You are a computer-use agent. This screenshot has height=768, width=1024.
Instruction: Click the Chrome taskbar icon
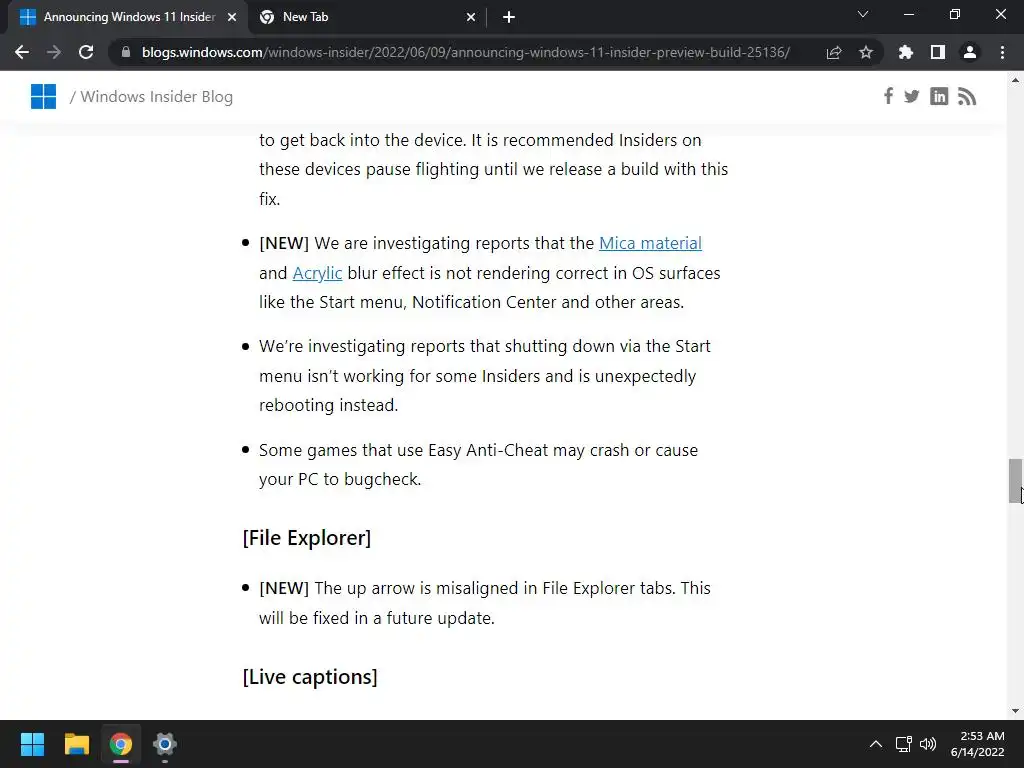tap(121, 744)
